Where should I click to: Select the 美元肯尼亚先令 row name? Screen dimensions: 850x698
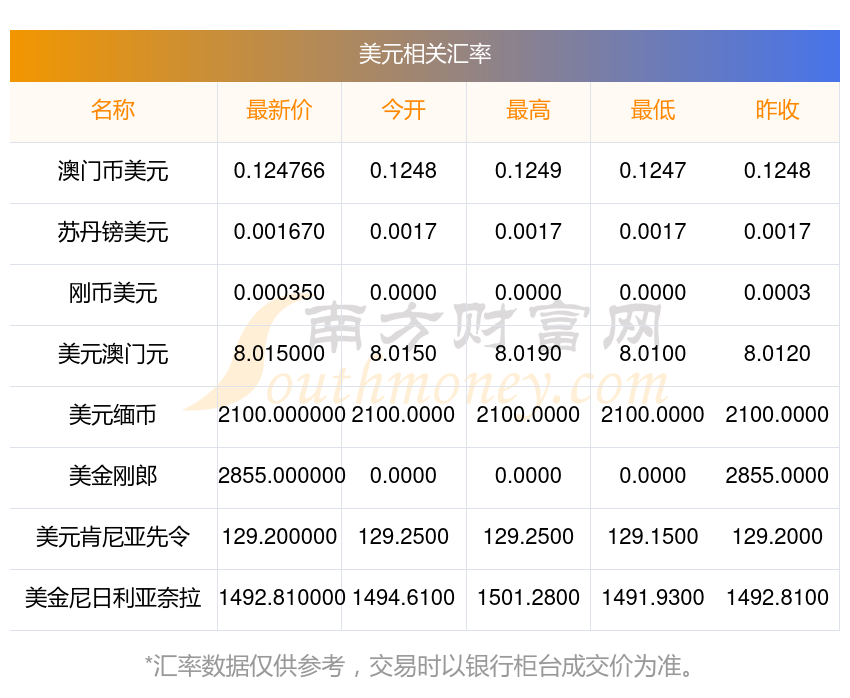tap(113, 537)
